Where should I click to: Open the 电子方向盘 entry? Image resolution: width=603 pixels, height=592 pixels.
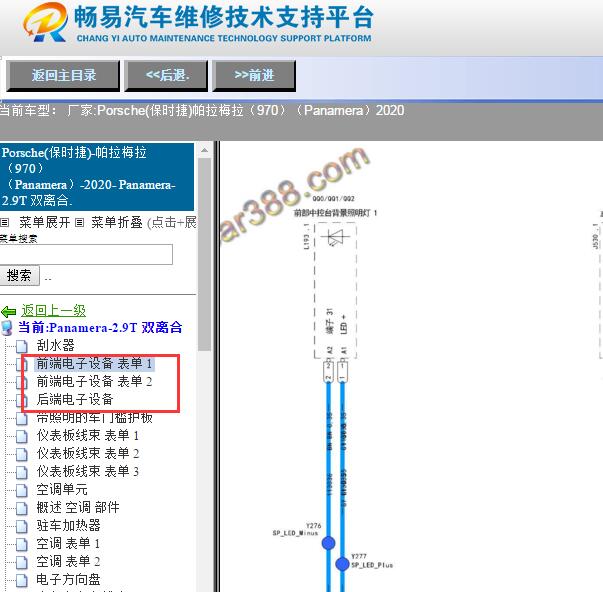[68, 579]
